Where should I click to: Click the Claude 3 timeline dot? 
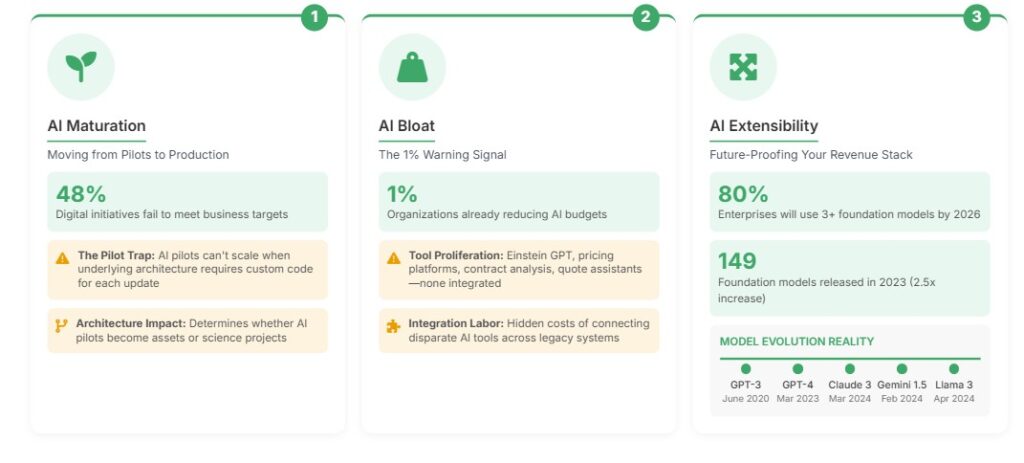click(x=850, y=369)
